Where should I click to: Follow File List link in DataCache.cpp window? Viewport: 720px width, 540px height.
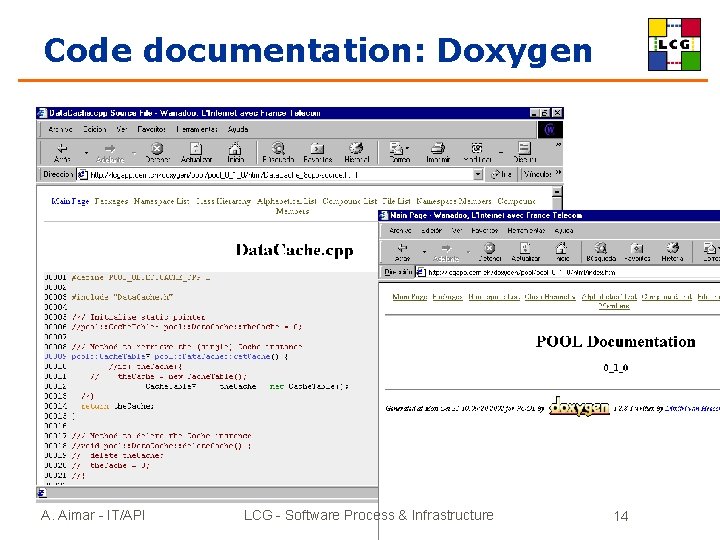pyautogui.click(x=397, y=201)
